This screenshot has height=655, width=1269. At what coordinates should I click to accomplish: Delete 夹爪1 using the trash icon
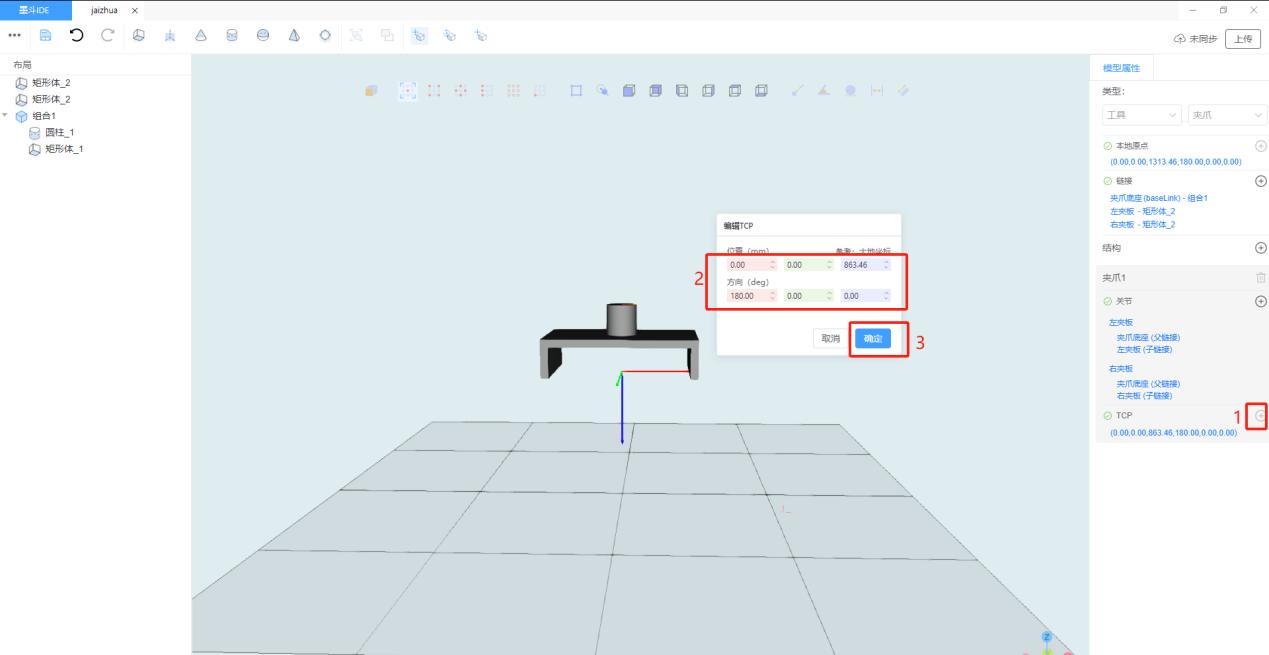point(1260,277)
